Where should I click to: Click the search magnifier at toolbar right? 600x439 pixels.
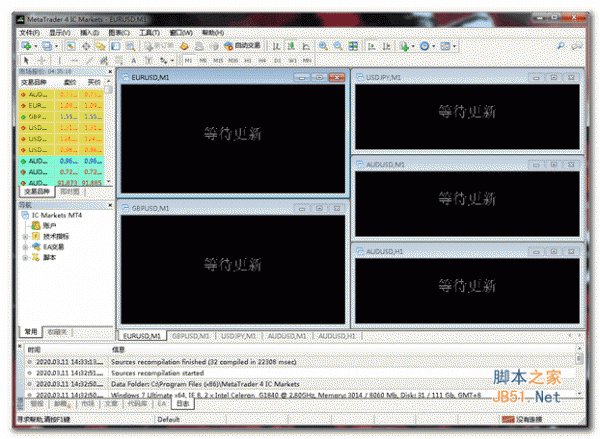pos(561,46)
